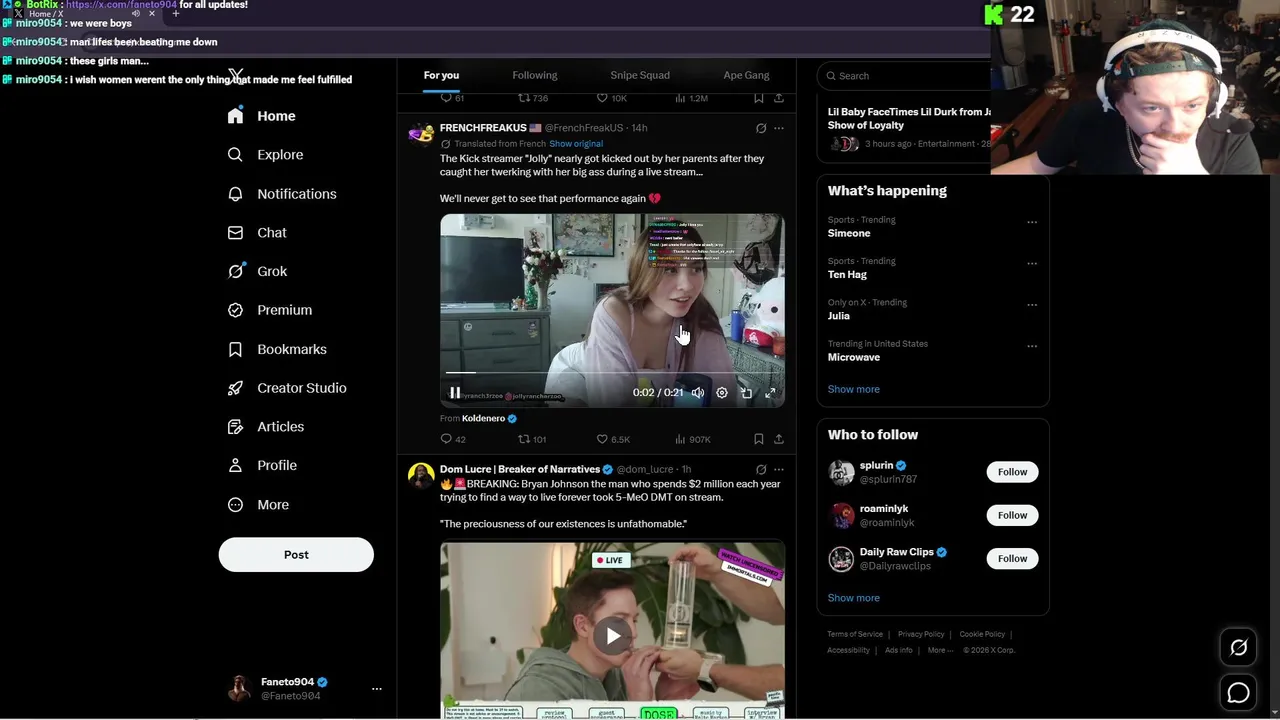The height and width of the screenshot is (720, 1280).
Task: Open Lil Baby FaceTimes Lil Durk story
Action: click(x=909, y=119)
